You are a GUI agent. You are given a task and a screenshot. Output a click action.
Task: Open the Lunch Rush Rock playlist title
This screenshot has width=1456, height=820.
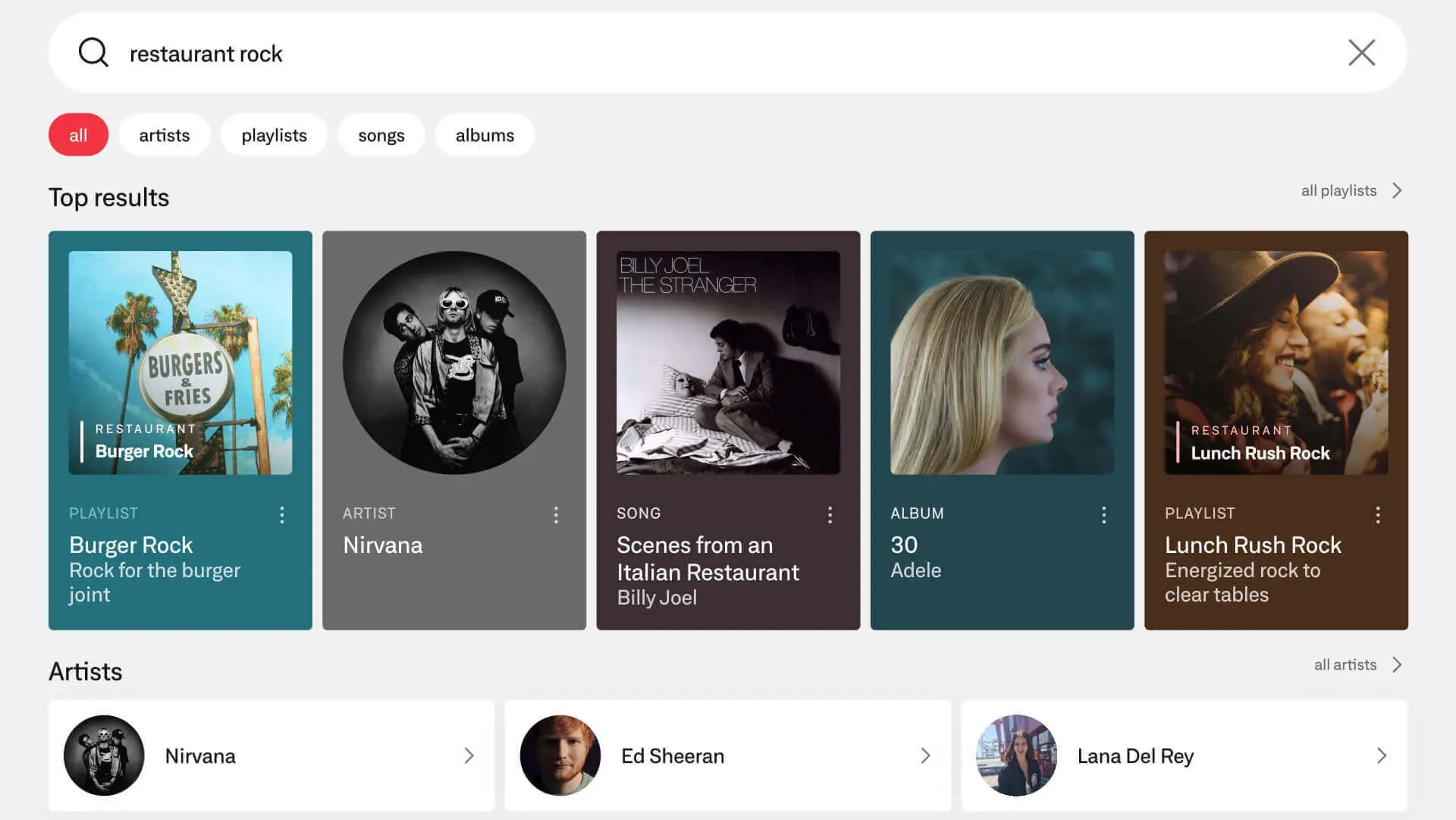1253,545
